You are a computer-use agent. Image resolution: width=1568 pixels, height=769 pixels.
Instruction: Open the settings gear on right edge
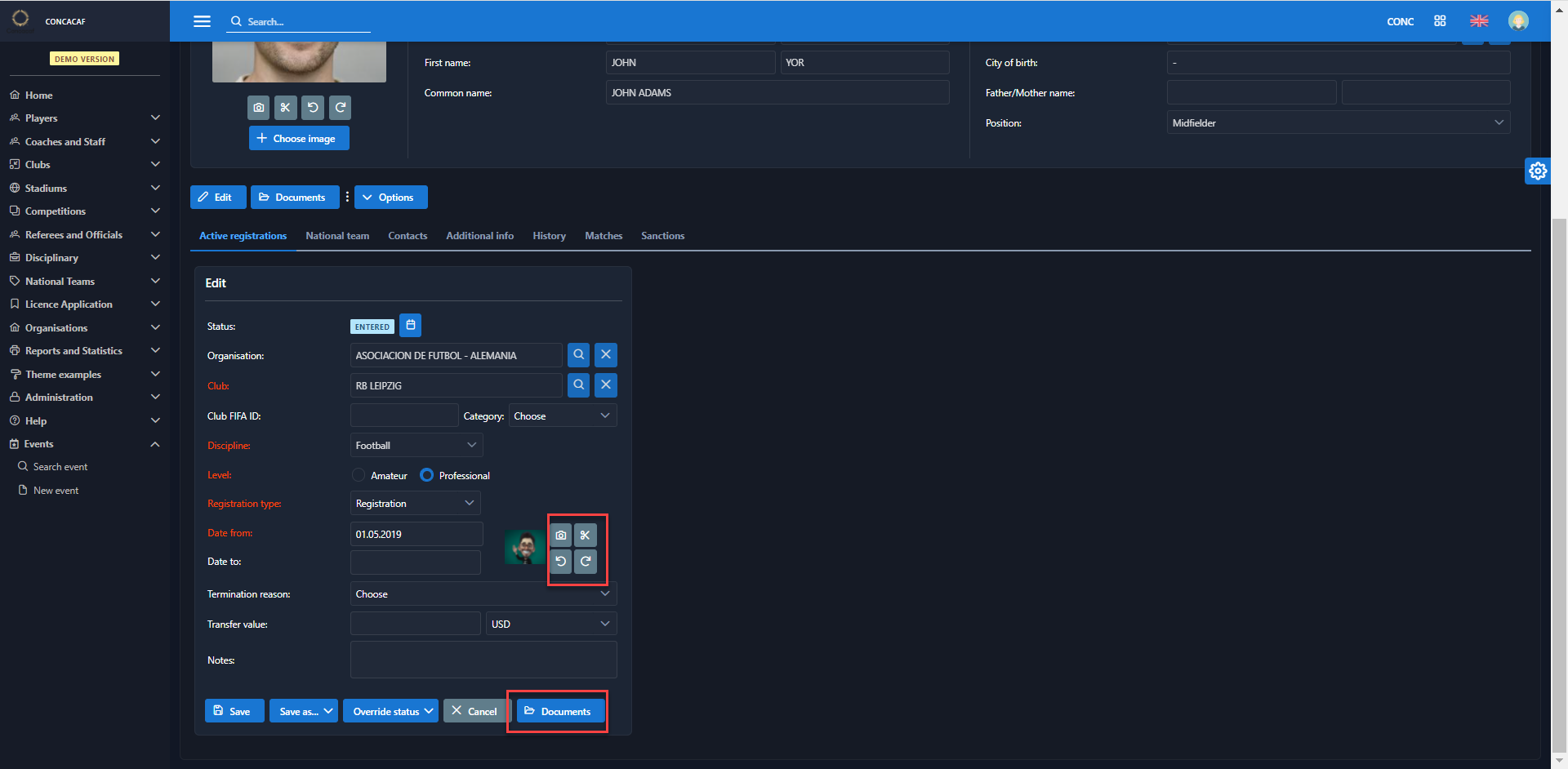click(x=1538, y=171)
